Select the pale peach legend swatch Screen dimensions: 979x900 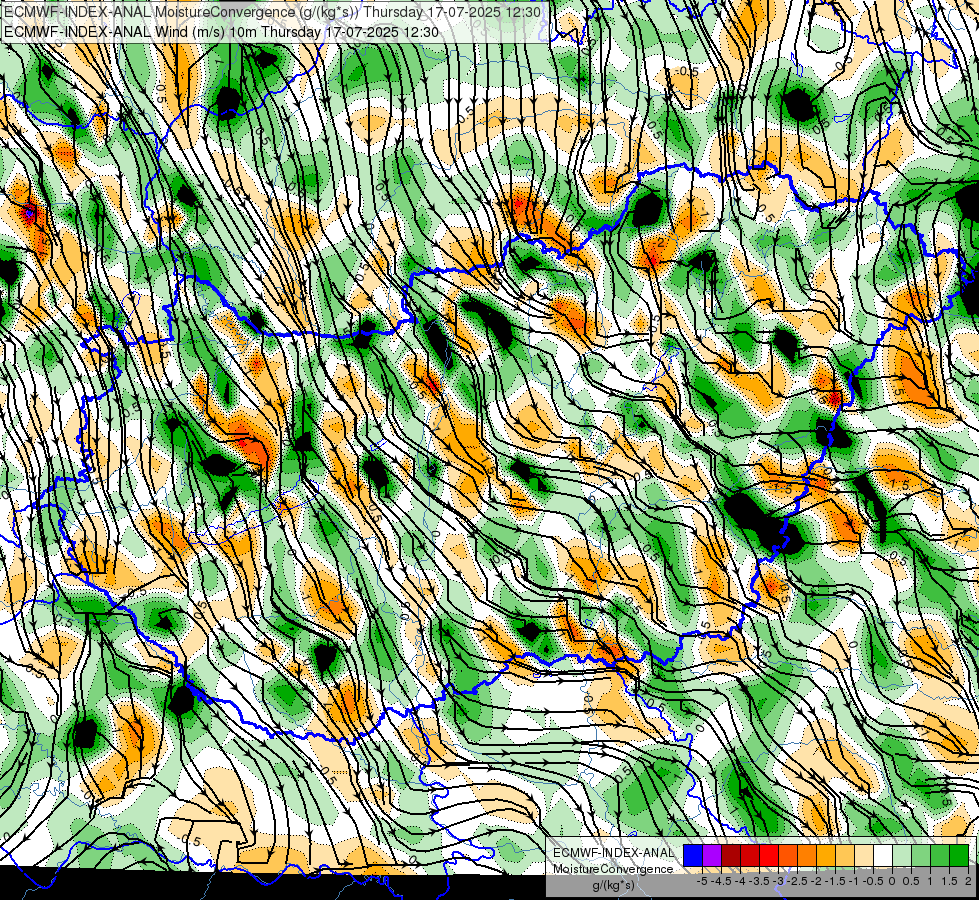click(864, 855)
